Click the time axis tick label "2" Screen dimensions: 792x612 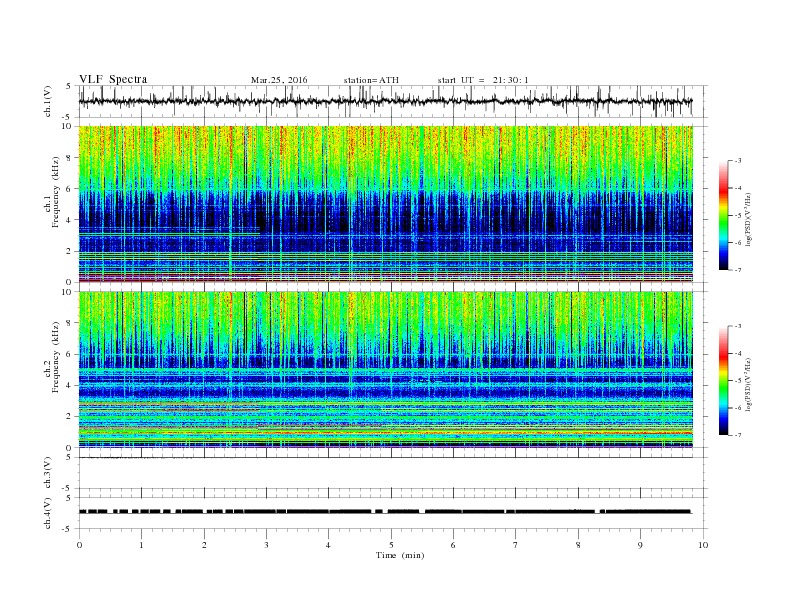204,545
